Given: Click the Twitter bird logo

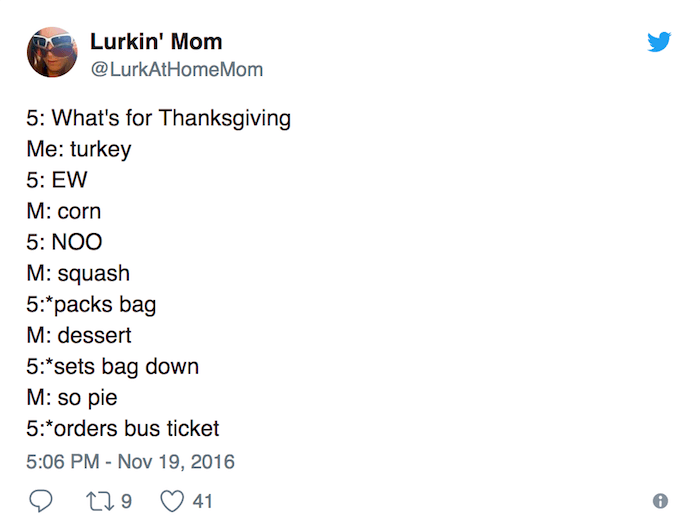Looking at the screenshot, I should (658, 42).
